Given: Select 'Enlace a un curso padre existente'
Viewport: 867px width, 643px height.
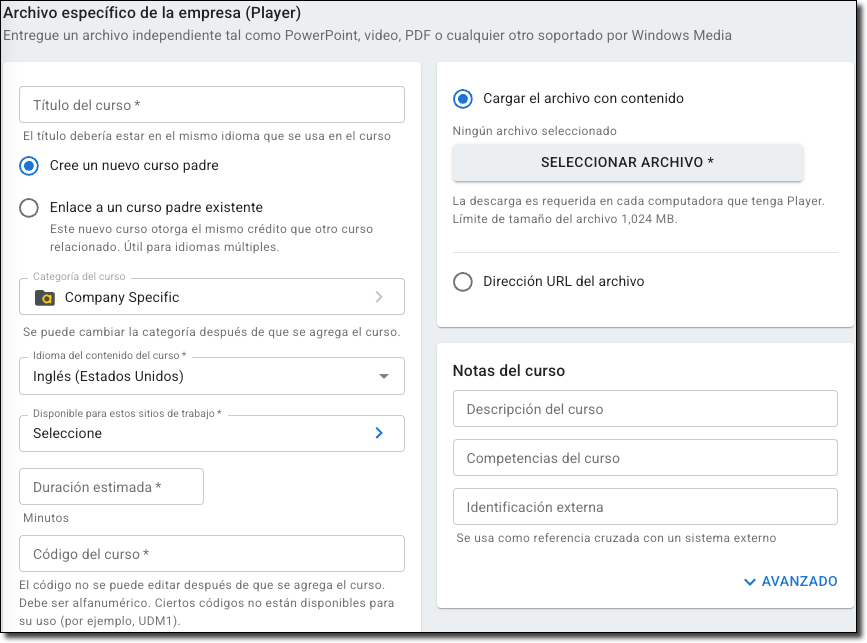Looking at the screenshot, I should click(x=30, y=208).
